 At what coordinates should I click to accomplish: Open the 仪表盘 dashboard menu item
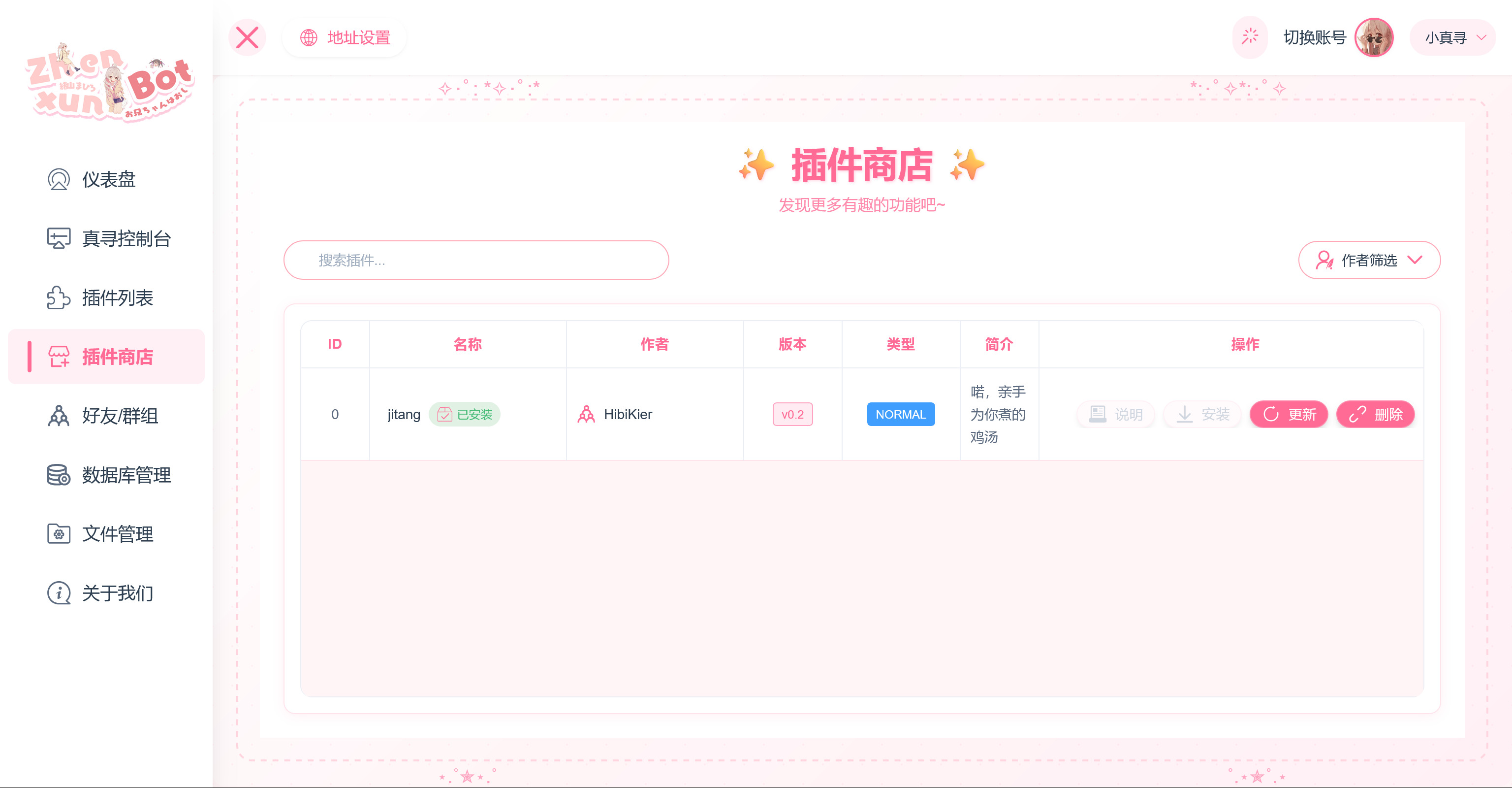click(x=109, y=180)
